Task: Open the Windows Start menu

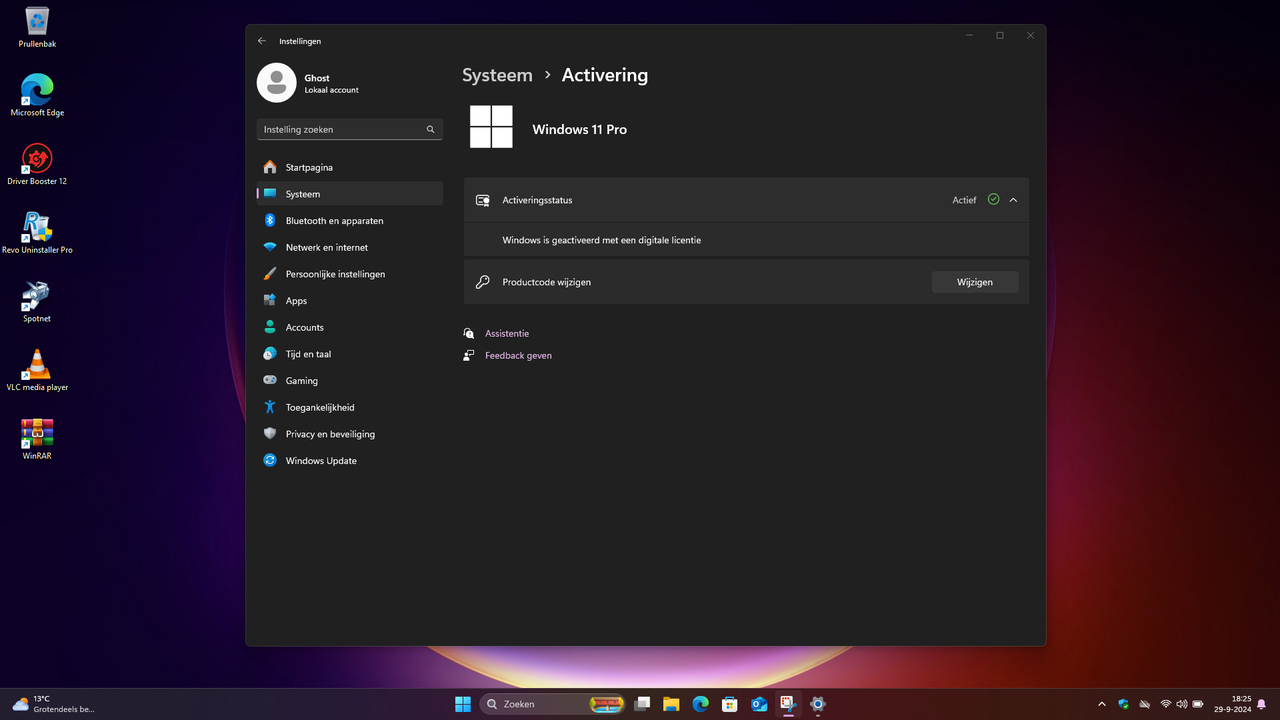Action: (x=463, y=704)
